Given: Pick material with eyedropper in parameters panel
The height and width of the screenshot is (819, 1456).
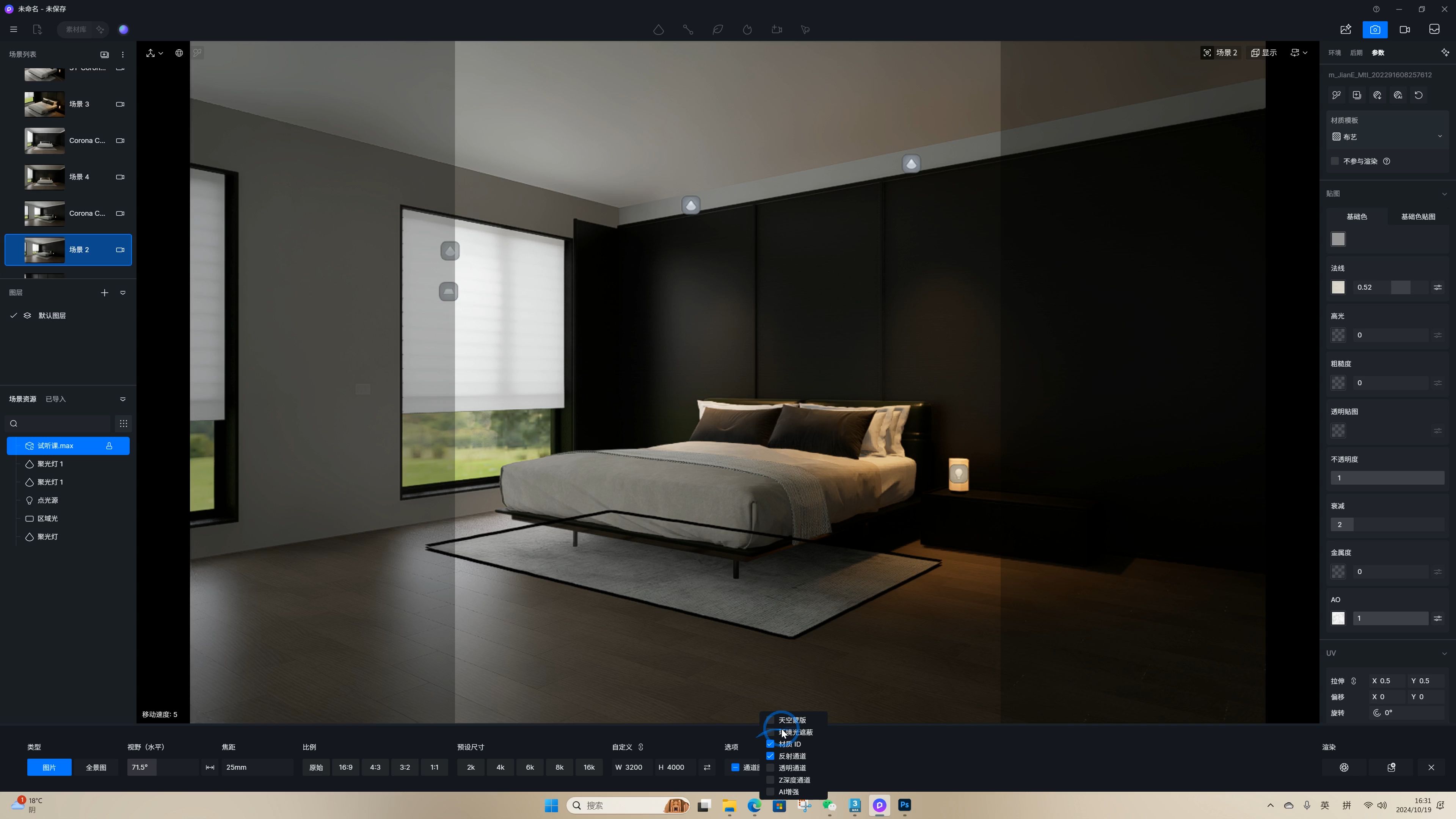Looking at the screenshot, I should point(1337,95).
